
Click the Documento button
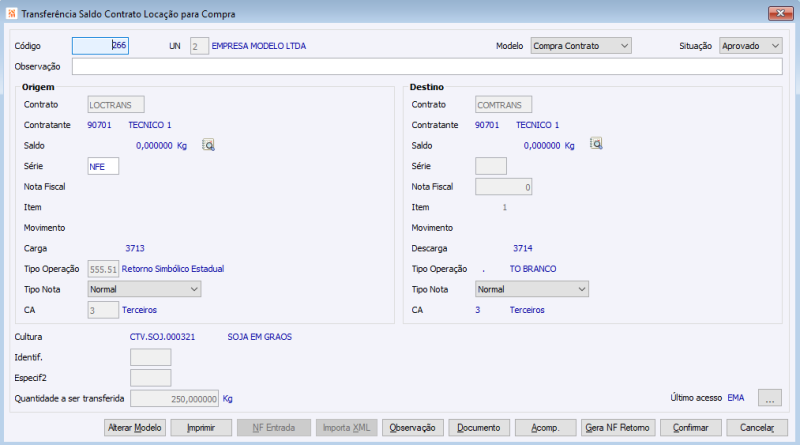coord(479,428)
